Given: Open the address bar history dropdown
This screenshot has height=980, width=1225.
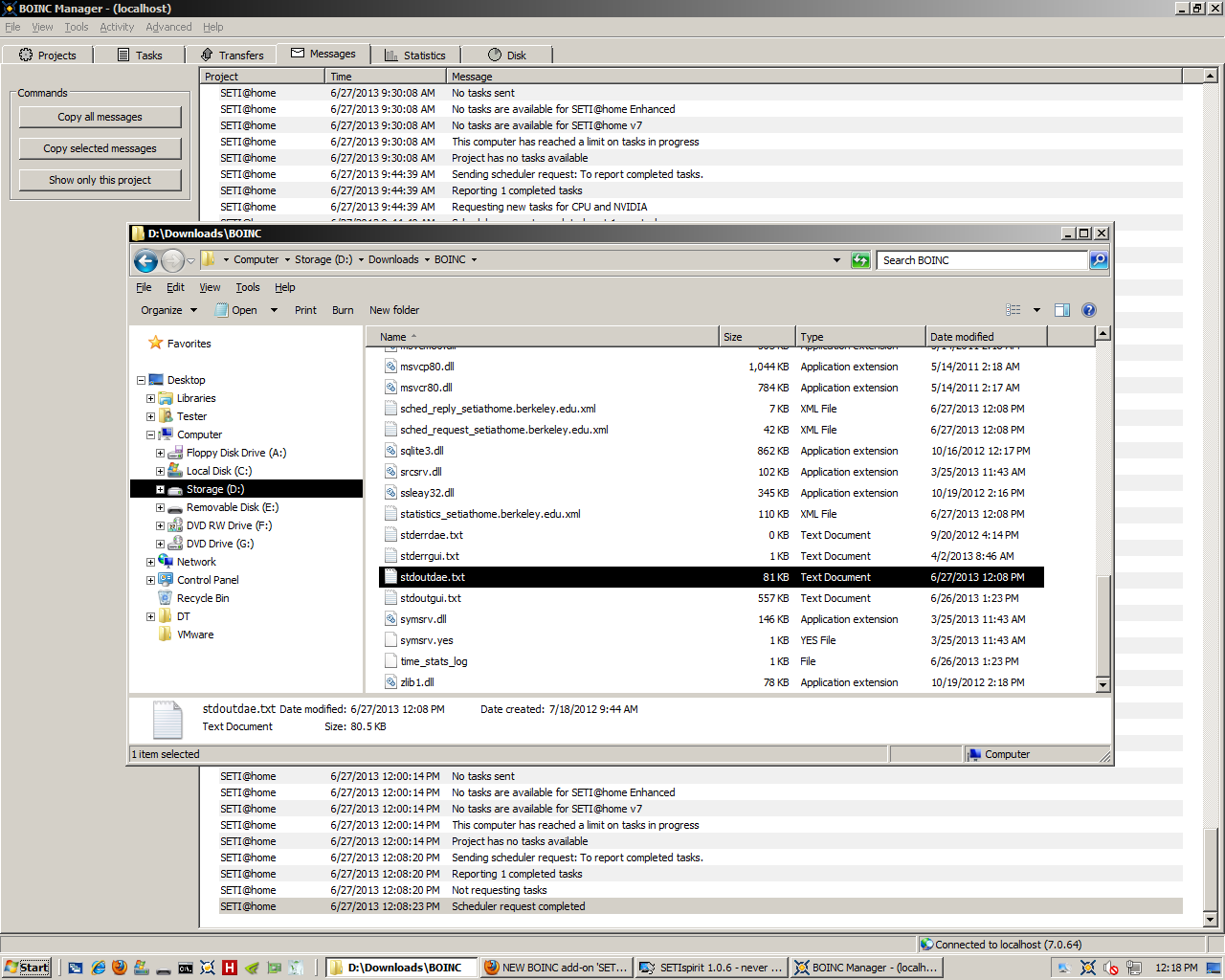Looking at the screenshot, I should tap(836, 260).
